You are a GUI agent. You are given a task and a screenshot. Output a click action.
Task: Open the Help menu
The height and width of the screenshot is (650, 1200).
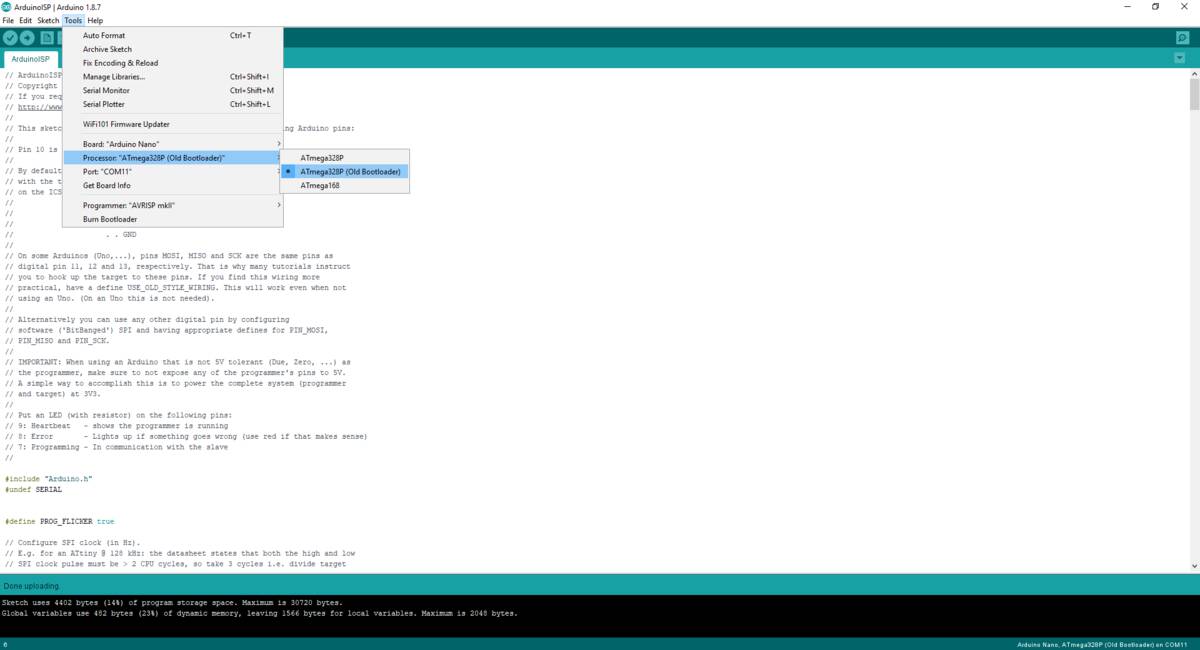[95, 20]
